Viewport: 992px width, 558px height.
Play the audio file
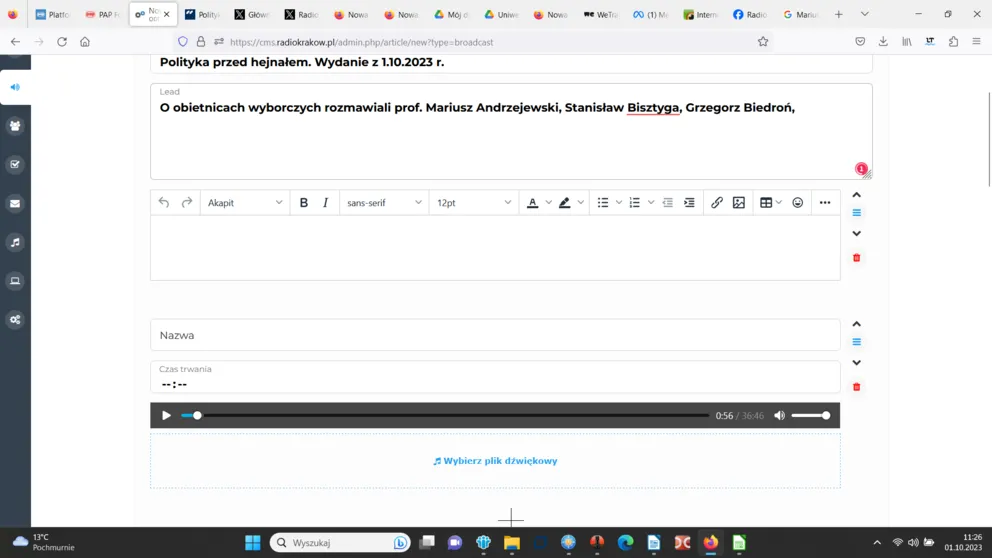(166, 416)
